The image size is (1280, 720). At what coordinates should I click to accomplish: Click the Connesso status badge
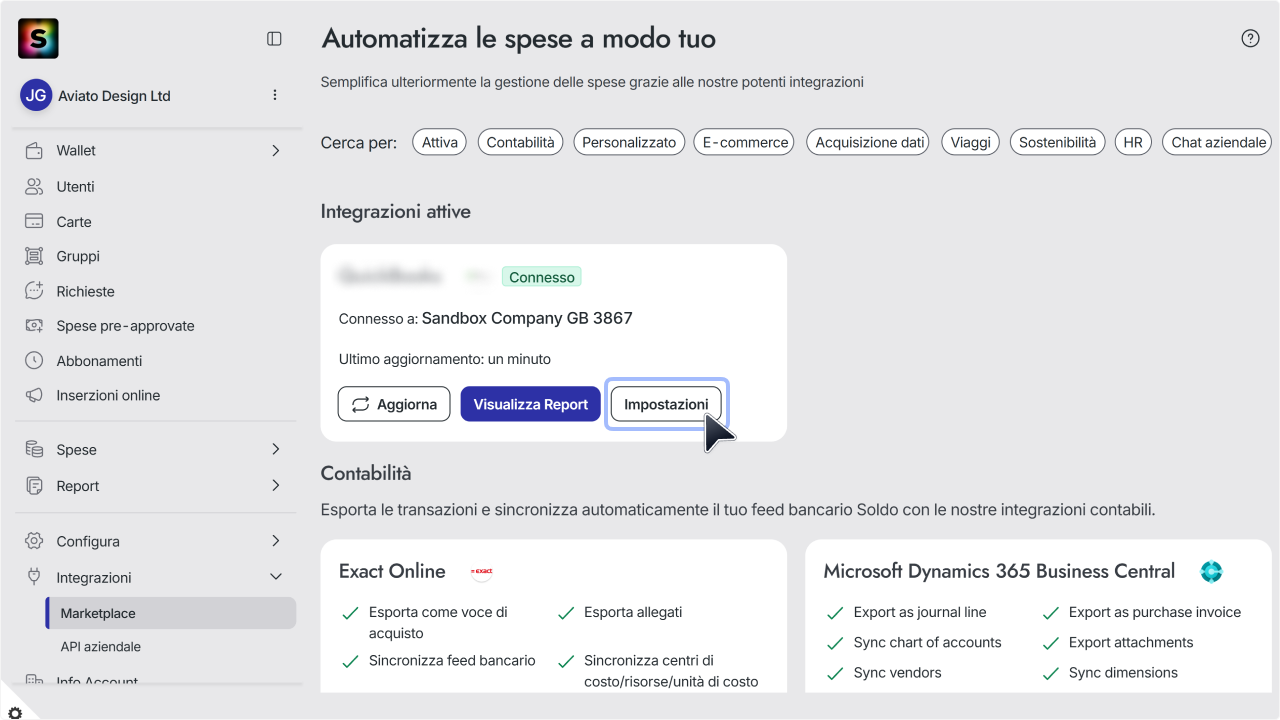(x=541, y=277)
